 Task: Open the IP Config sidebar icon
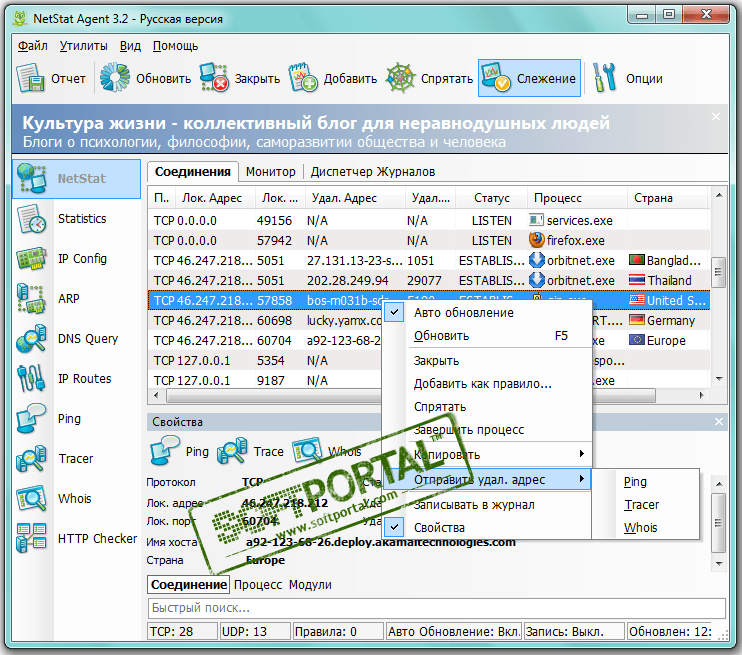pyautogui.click(x=31, y=259)
